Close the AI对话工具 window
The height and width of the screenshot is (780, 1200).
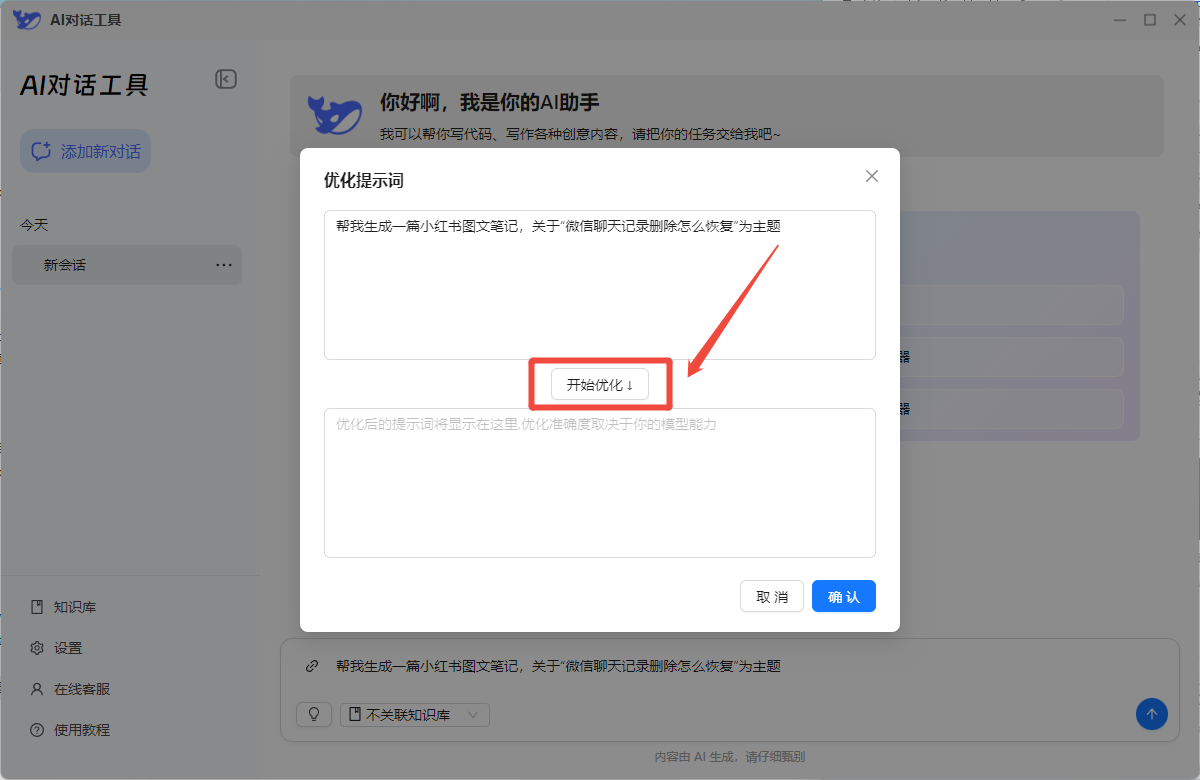click(x=1180, y=19)
